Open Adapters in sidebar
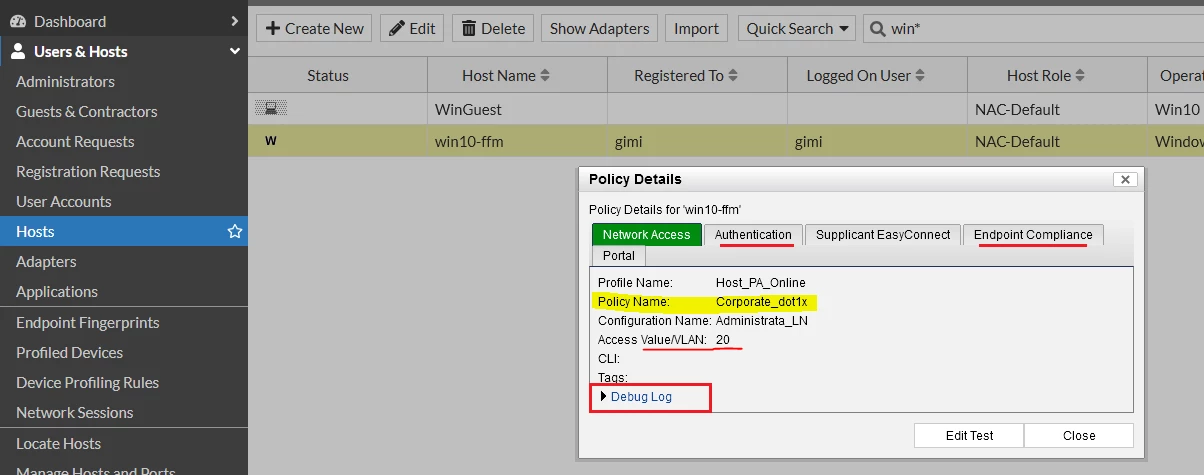 tap(46, 261)
